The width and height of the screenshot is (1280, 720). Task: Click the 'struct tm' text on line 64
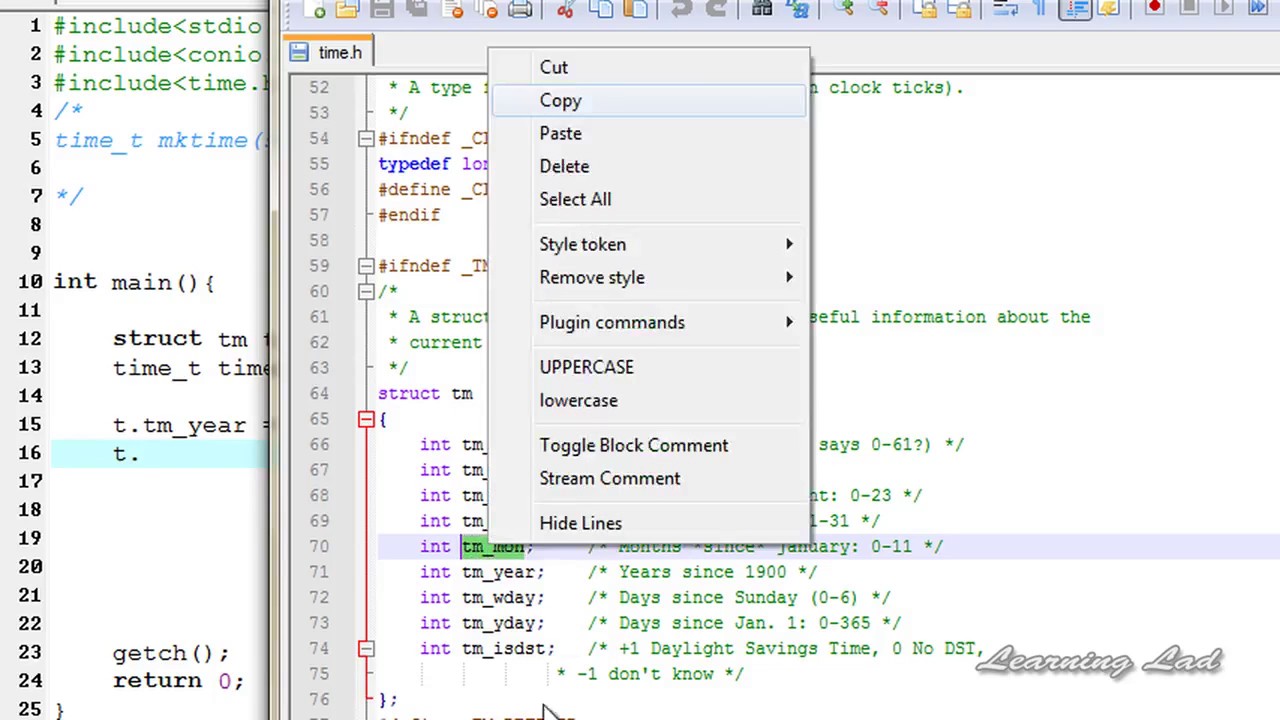click(425, 393)
